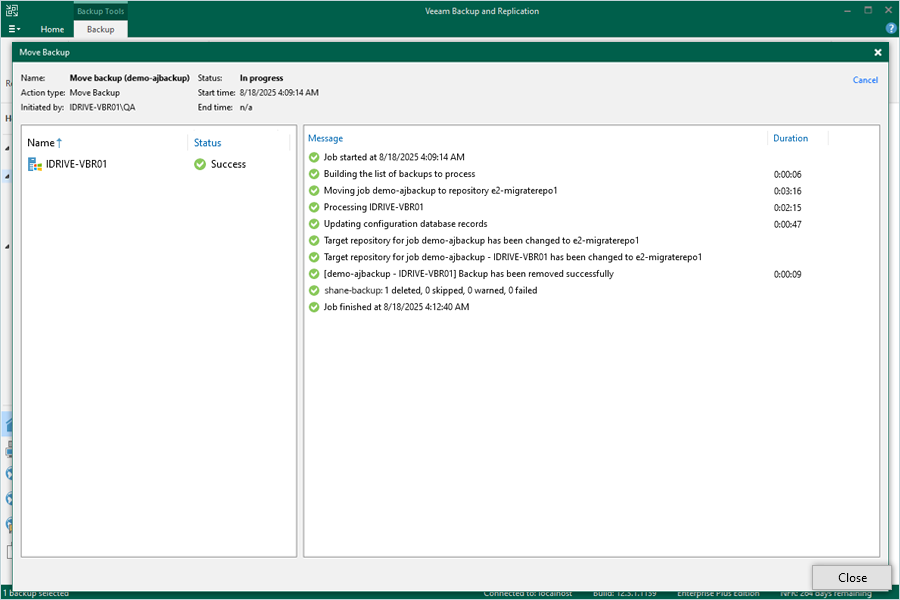Click the Close button
Image resolution: width=900 pixels, height=600 pixels.
(852, 578)
